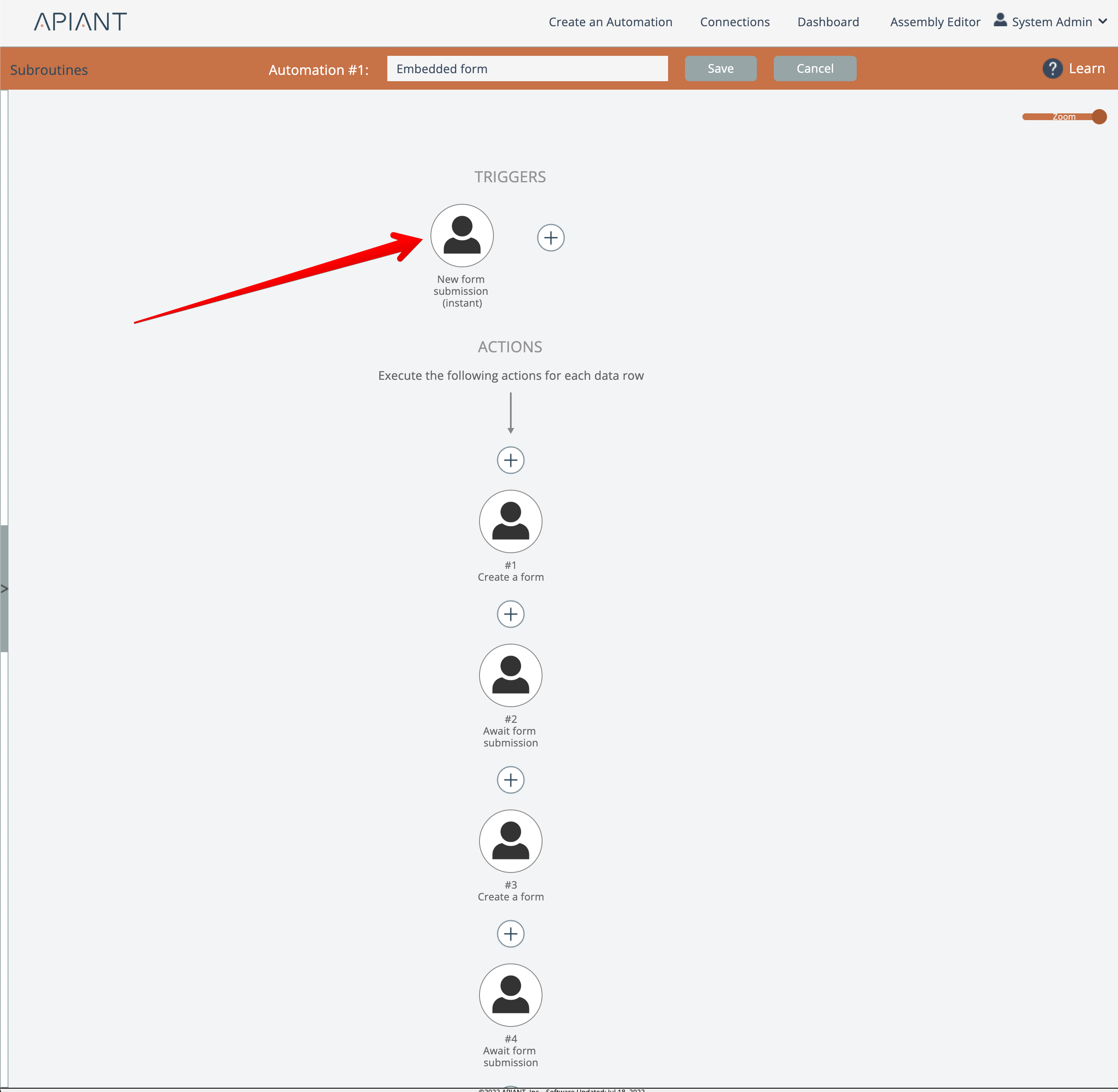Viewport: 1118px width, 1092px height.
Task: Expand the System Admin user dropdown
Action: tap(1102, 22)
